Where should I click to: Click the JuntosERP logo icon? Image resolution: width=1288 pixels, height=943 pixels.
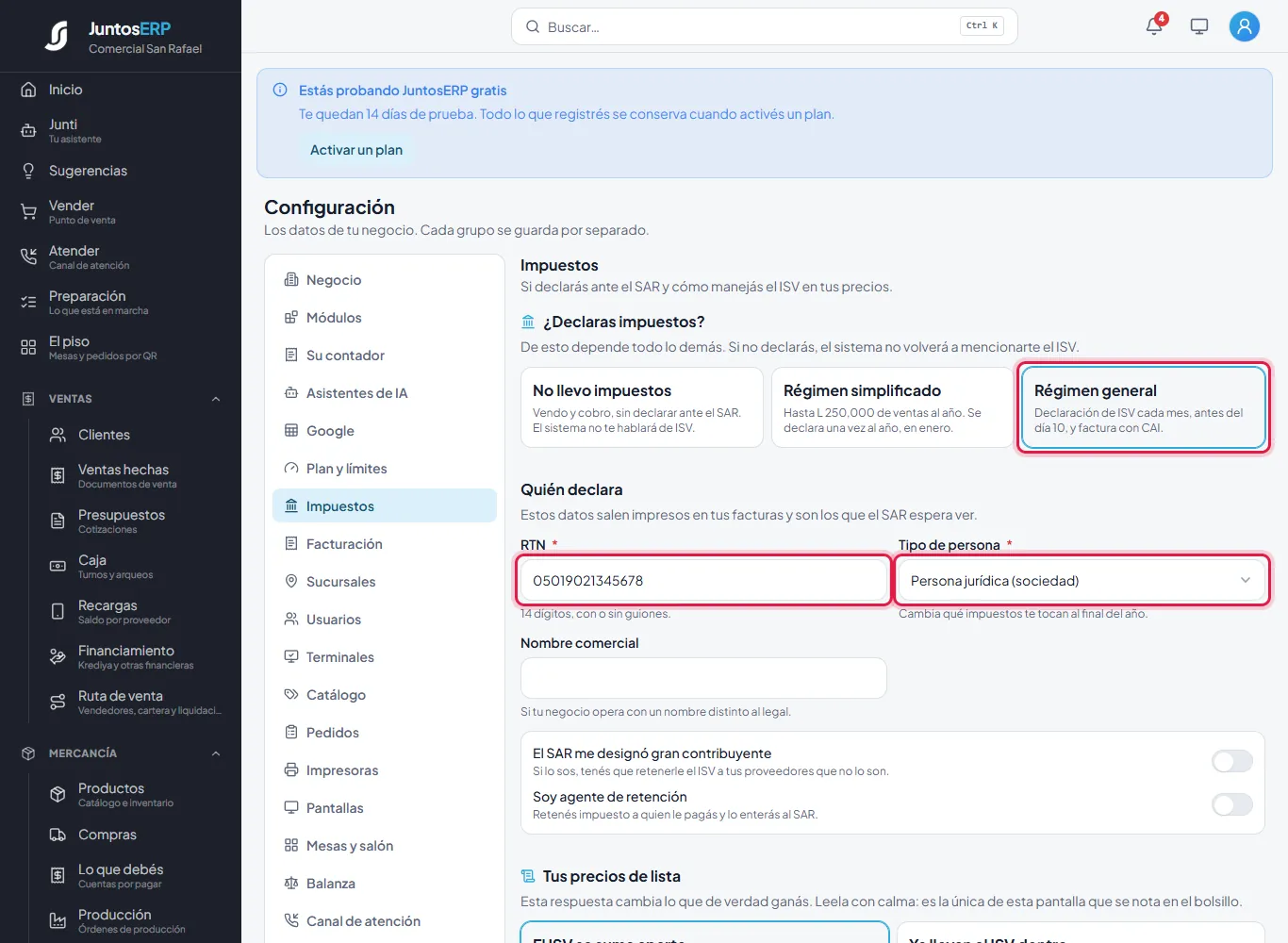(x=57, y=36)
